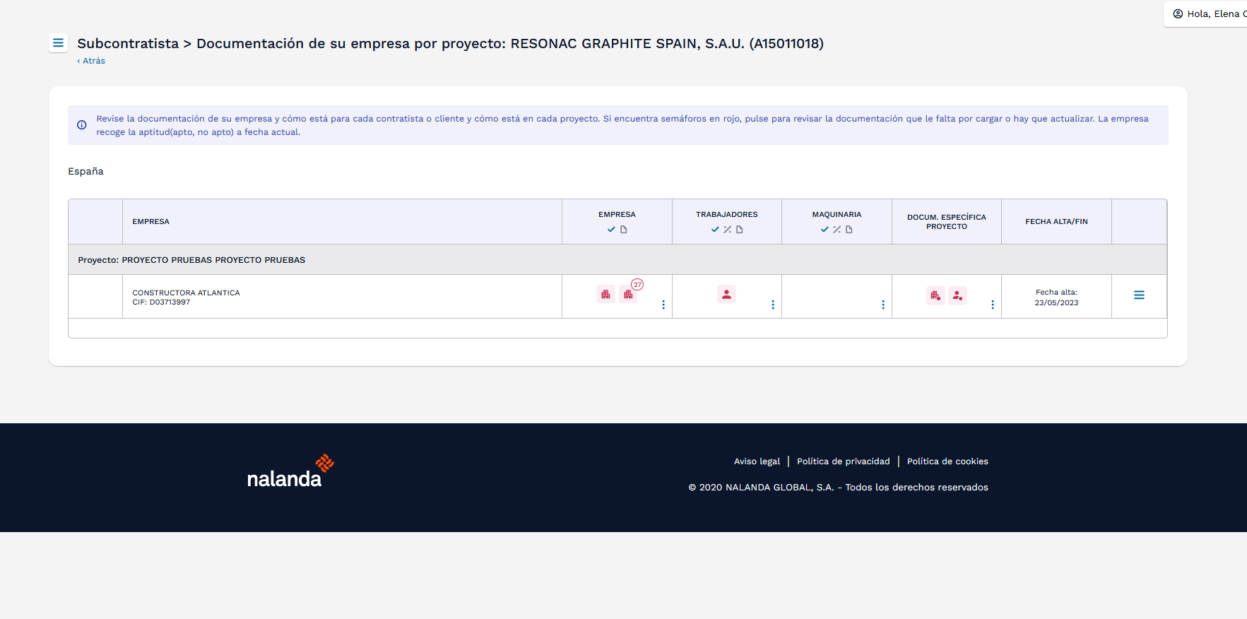The height and width of the screenshot is (619, 1247).
Task: Open the hamburger menu beside the Subcontratista title
Action: [x=58, y=43]
